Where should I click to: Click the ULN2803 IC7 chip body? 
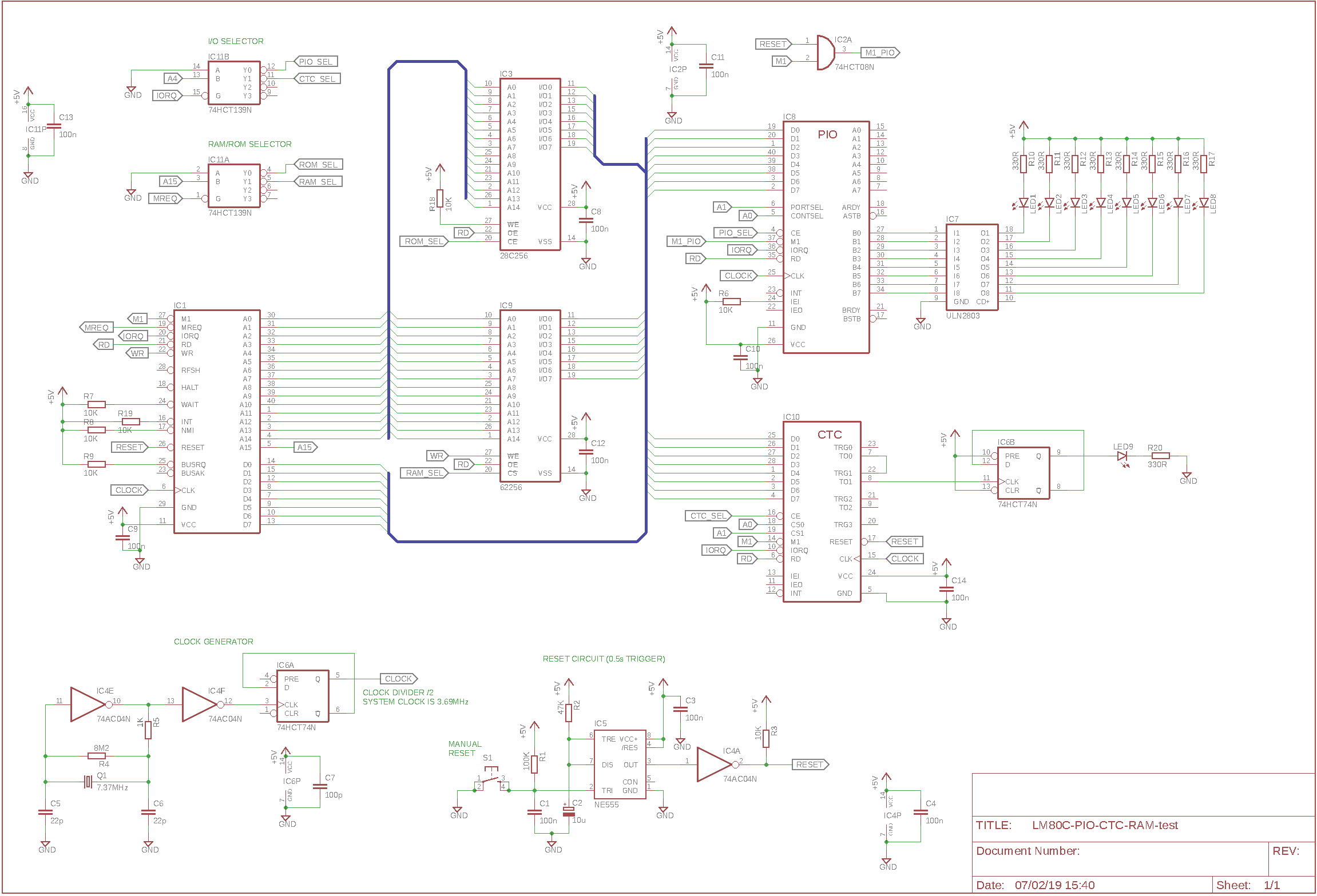click(971, 267)
